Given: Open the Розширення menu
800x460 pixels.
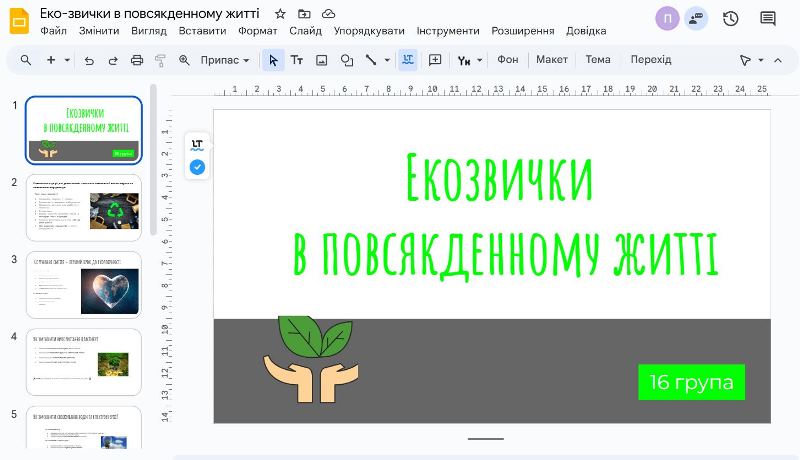Looking at the screenshot, I should coord(522,31).
